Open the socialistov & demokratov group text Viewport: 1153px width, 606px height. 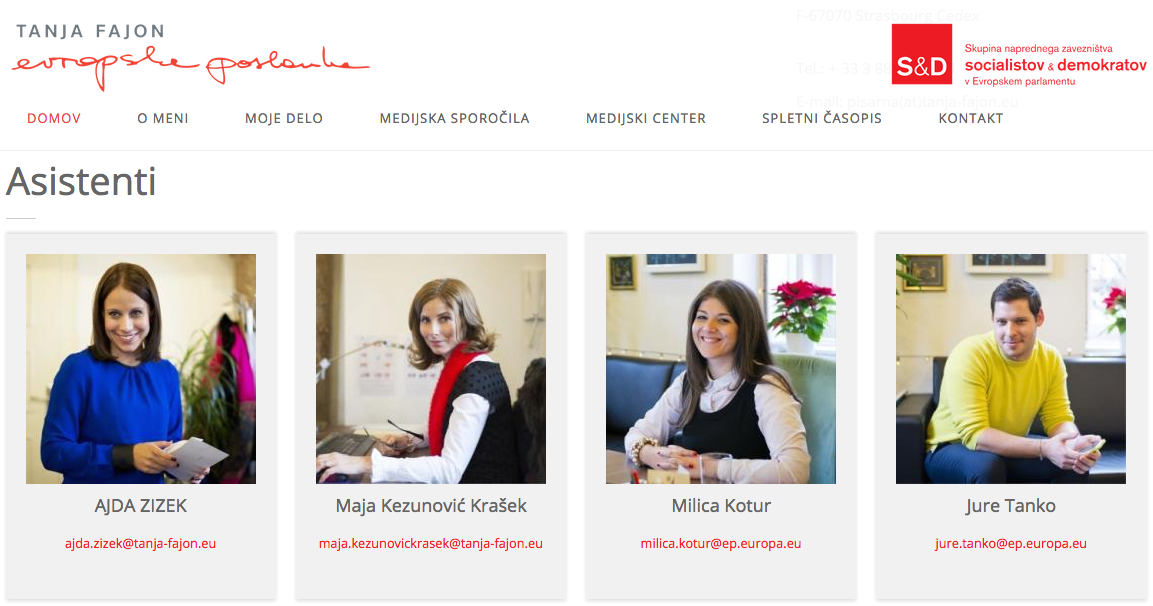coord(1055,65)
